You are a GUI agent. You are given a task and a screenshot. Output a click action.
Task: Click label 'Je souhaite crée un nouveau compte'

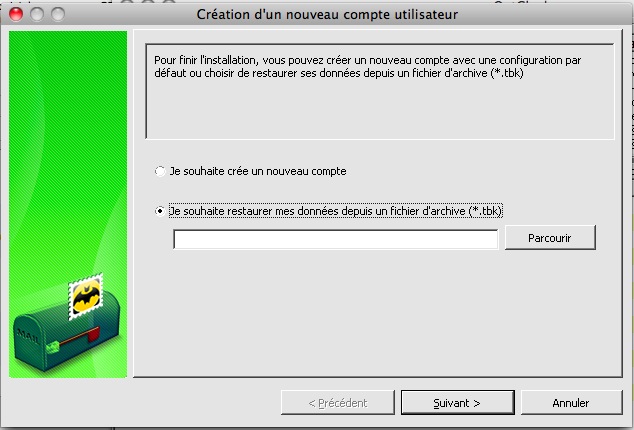(x=258, y=171)
